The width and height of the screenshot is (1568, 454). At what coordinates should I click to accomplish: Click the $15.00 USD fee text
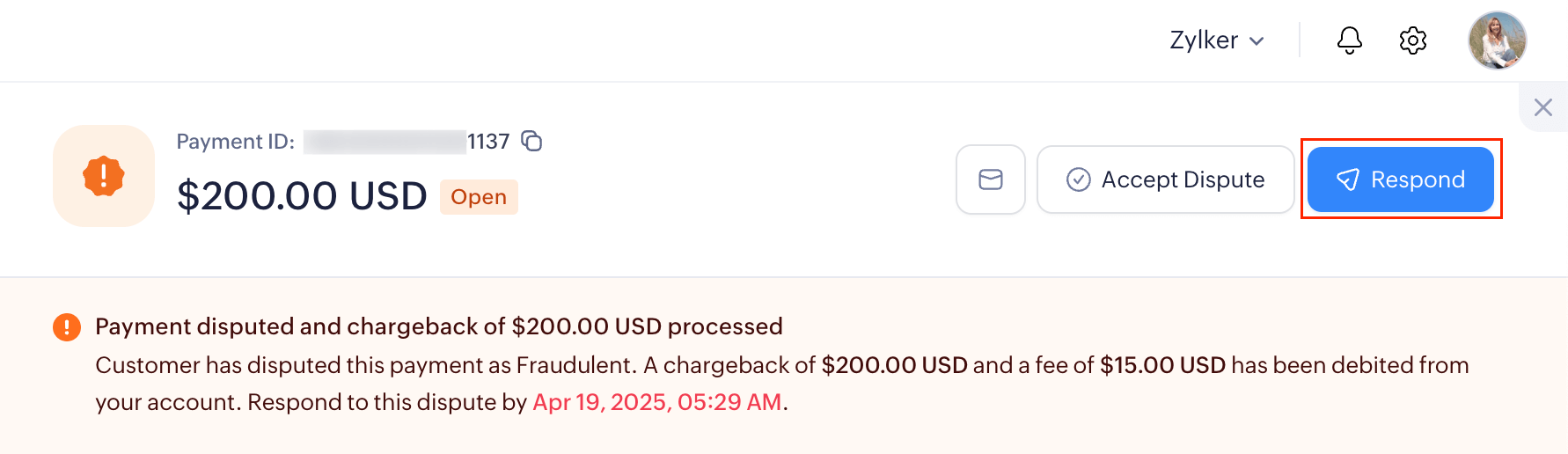coord(1161,365)
